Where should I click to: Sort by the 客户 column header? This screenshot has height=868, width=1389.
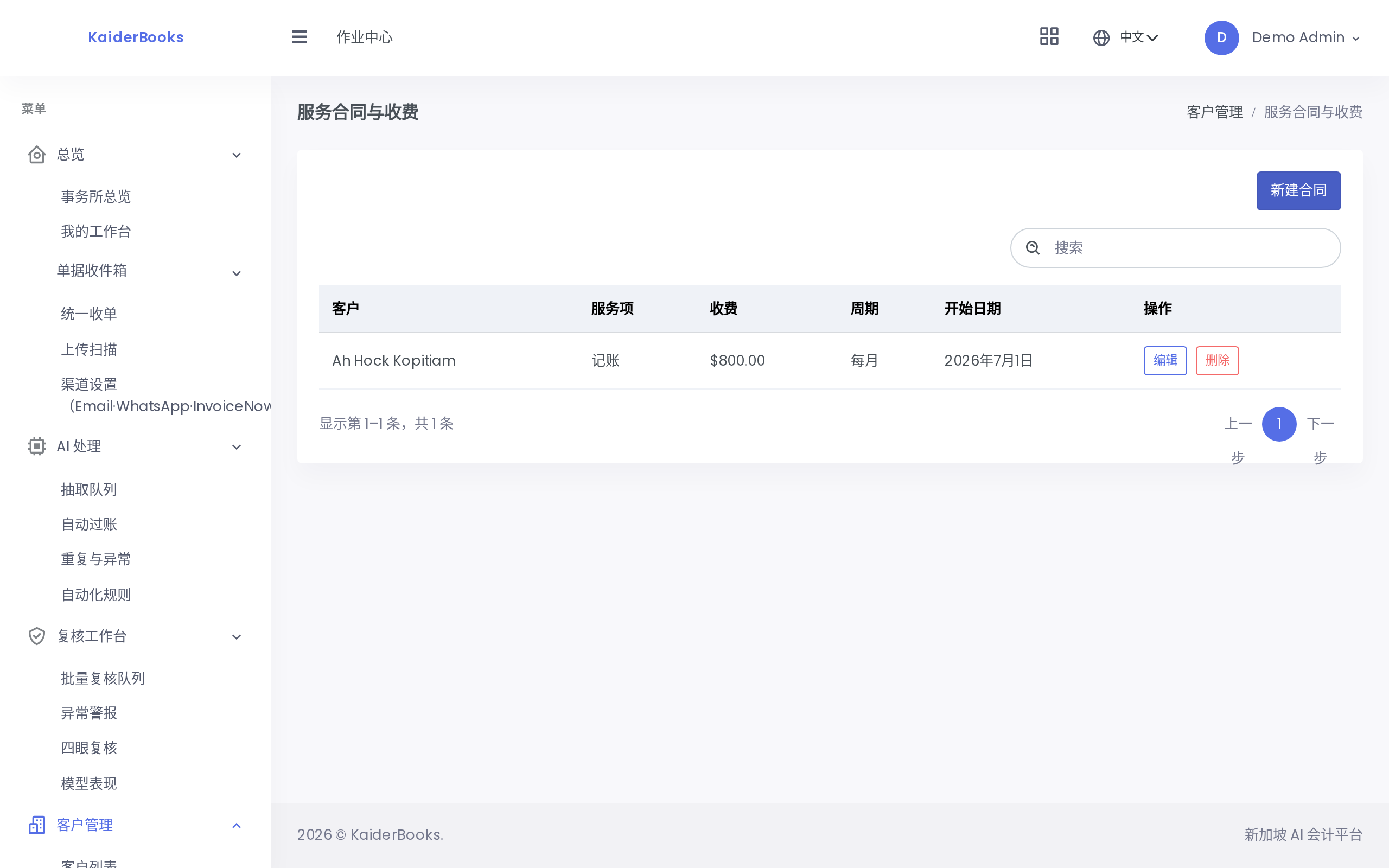pos(346,309)
